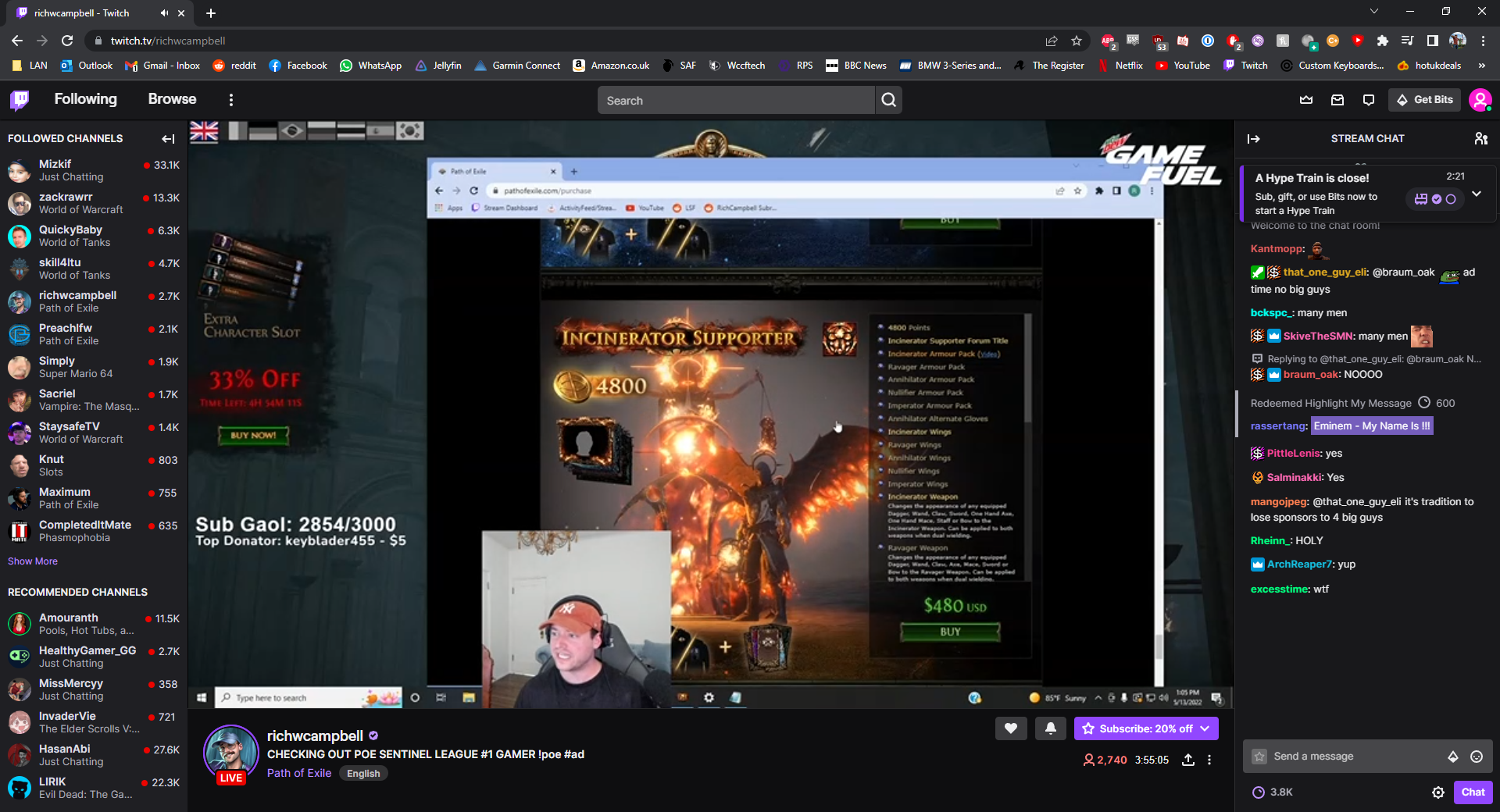Open the Prime Loot crown icon
Image resolution: width=1500 pixels, height=812 pixels.
click(1306, 100)
